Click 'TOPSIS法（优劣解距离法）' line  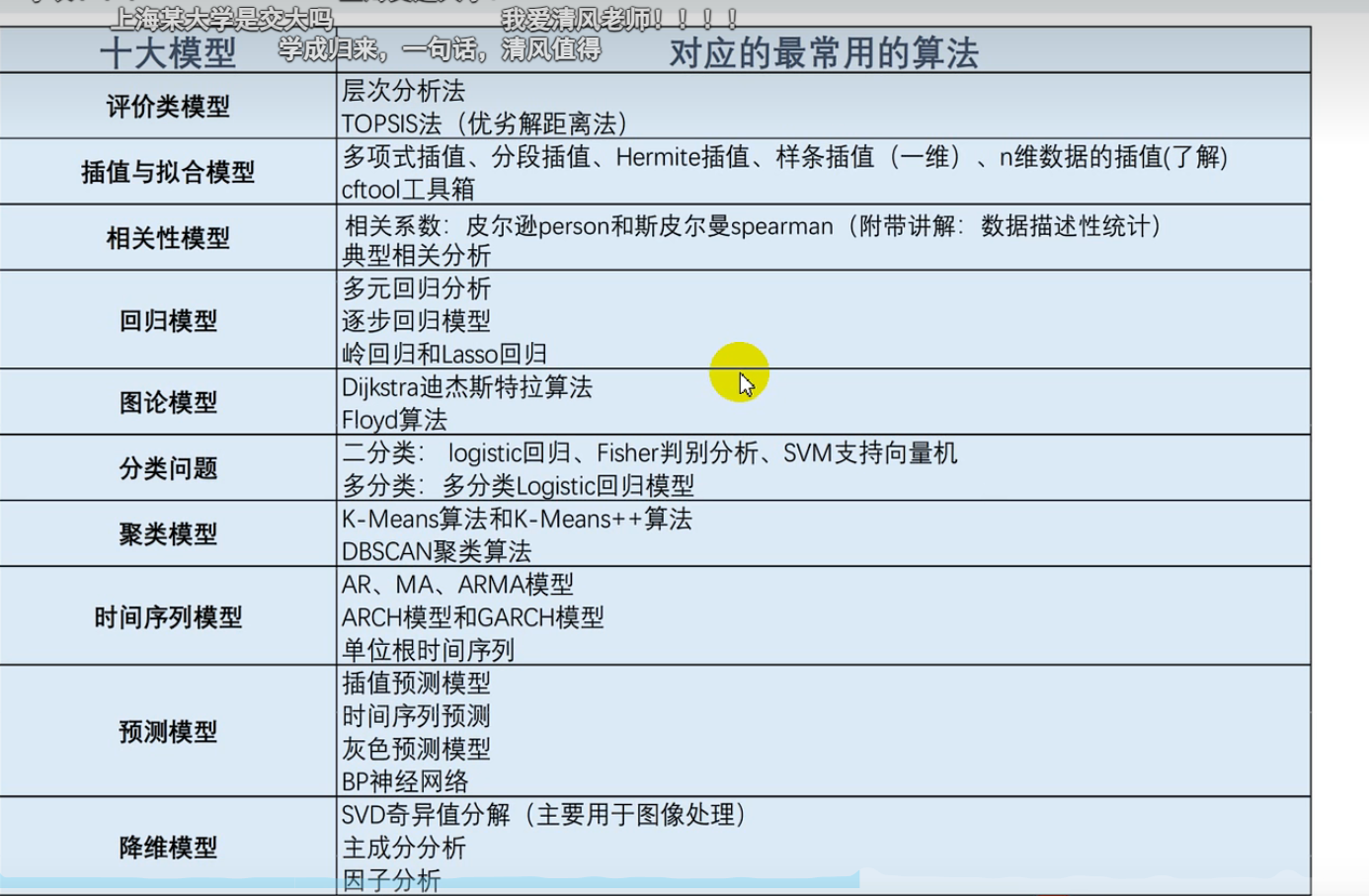485,123
